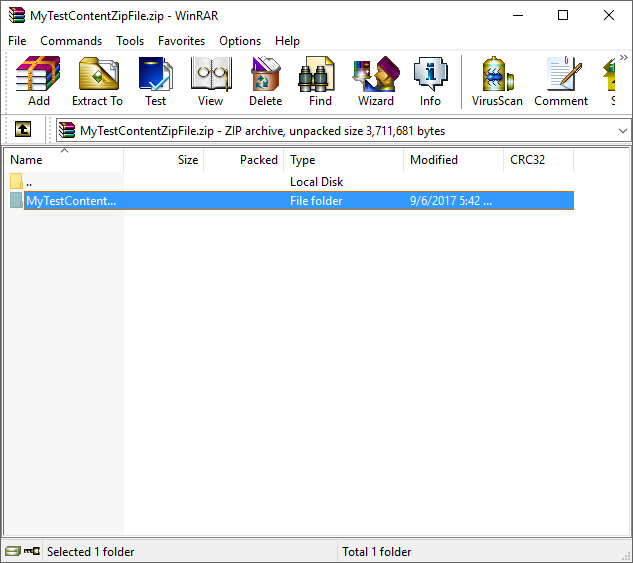Viewport: 633px width, 563px height.
Task: Sort by Size column header
Action: click(x=163, y=160)
